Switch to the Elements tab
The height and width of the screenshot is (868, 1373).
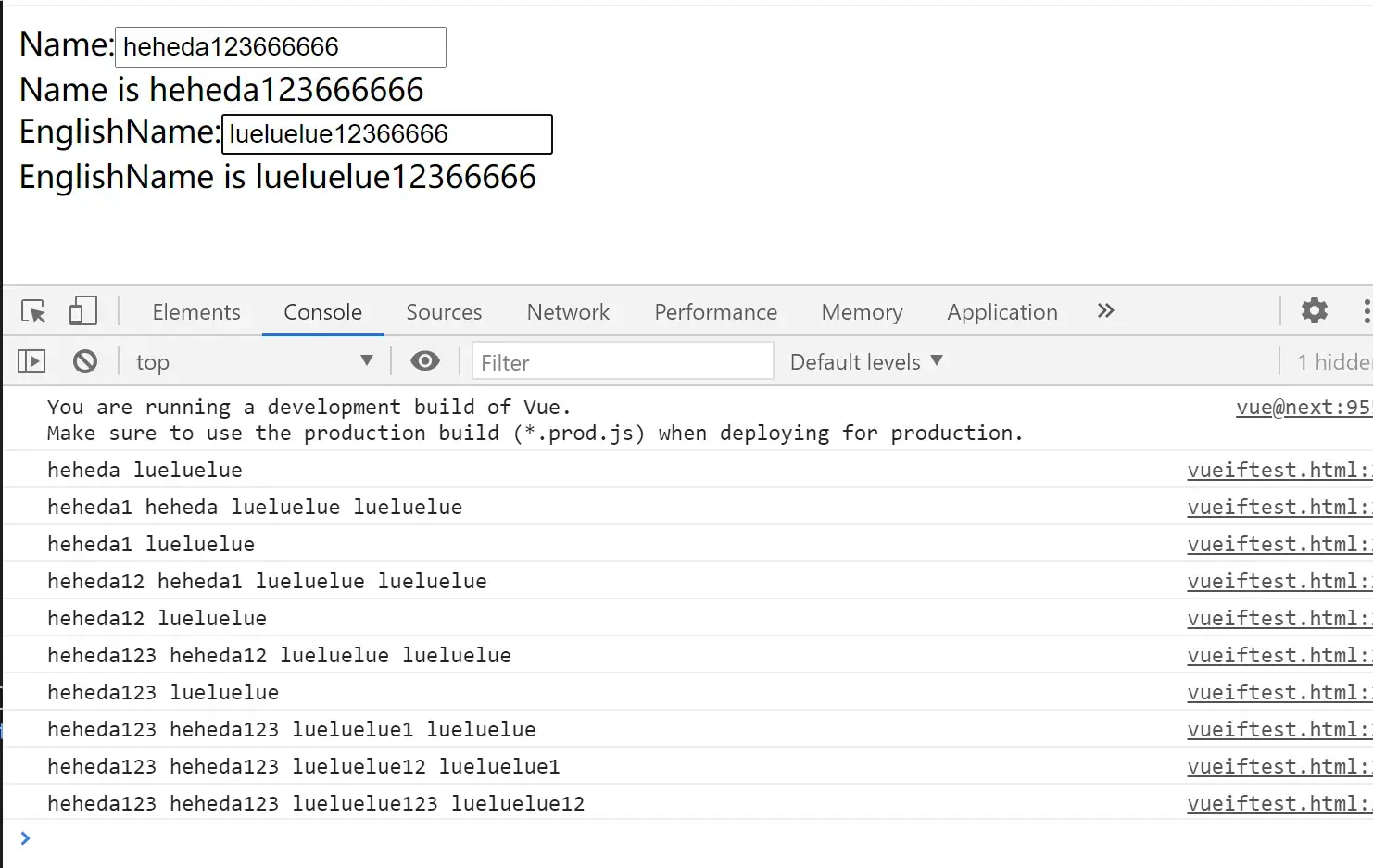coord(196,312)
